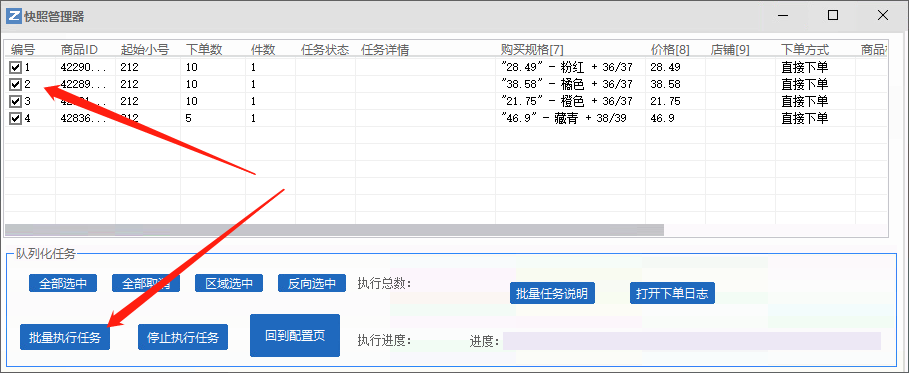Uncheck the checkbox for row 1
Image resolution: width=909 pixels, height=373 pixels.
click(x=15, y=67)
